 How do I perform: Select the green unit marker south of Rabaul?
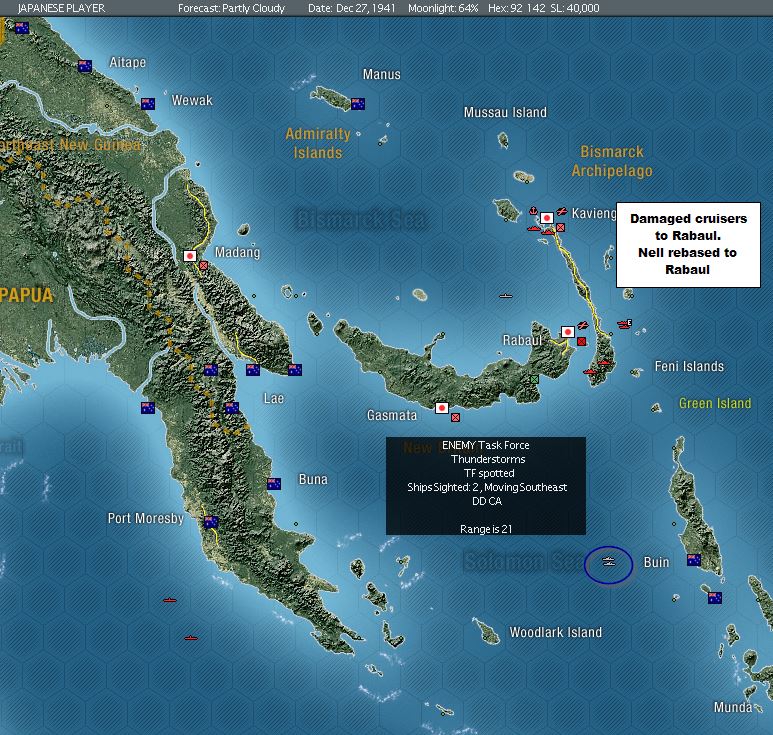point(534,379)
